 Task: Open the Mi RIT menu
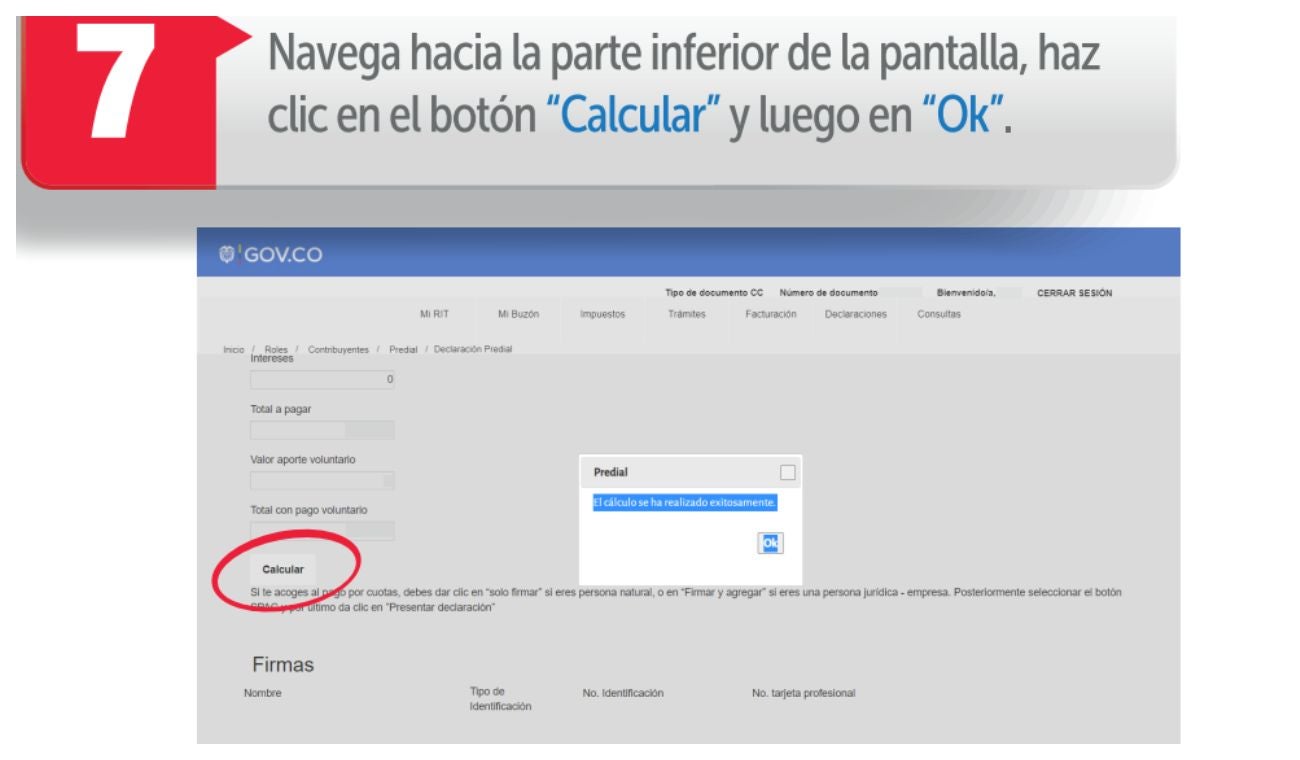[x=434, y=314]
